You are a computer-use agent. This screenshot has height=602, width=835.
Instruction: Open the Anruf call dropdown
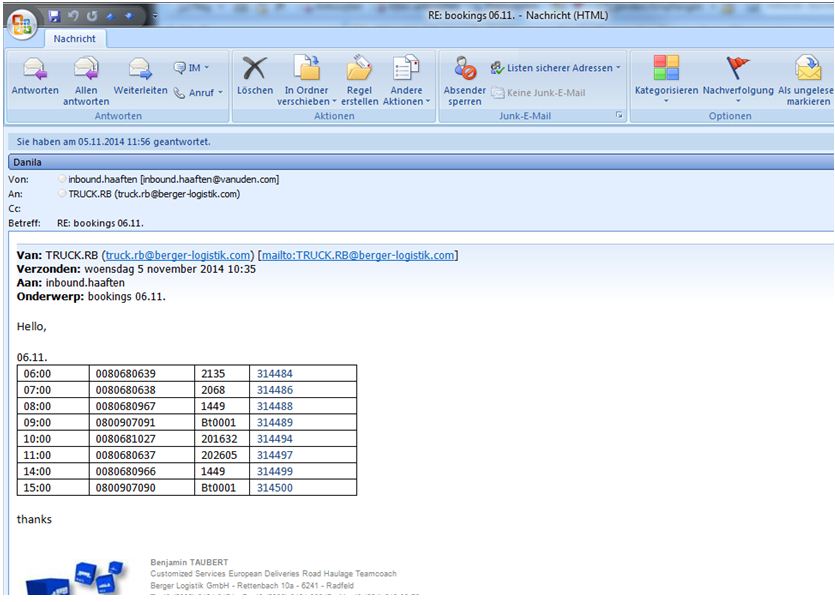[198, 93]
